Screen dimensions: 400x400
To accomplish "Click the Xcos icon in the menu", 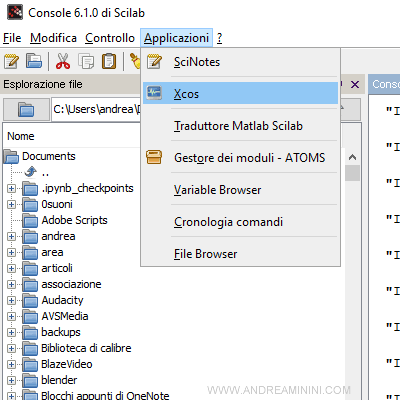I will coord(154,93).
